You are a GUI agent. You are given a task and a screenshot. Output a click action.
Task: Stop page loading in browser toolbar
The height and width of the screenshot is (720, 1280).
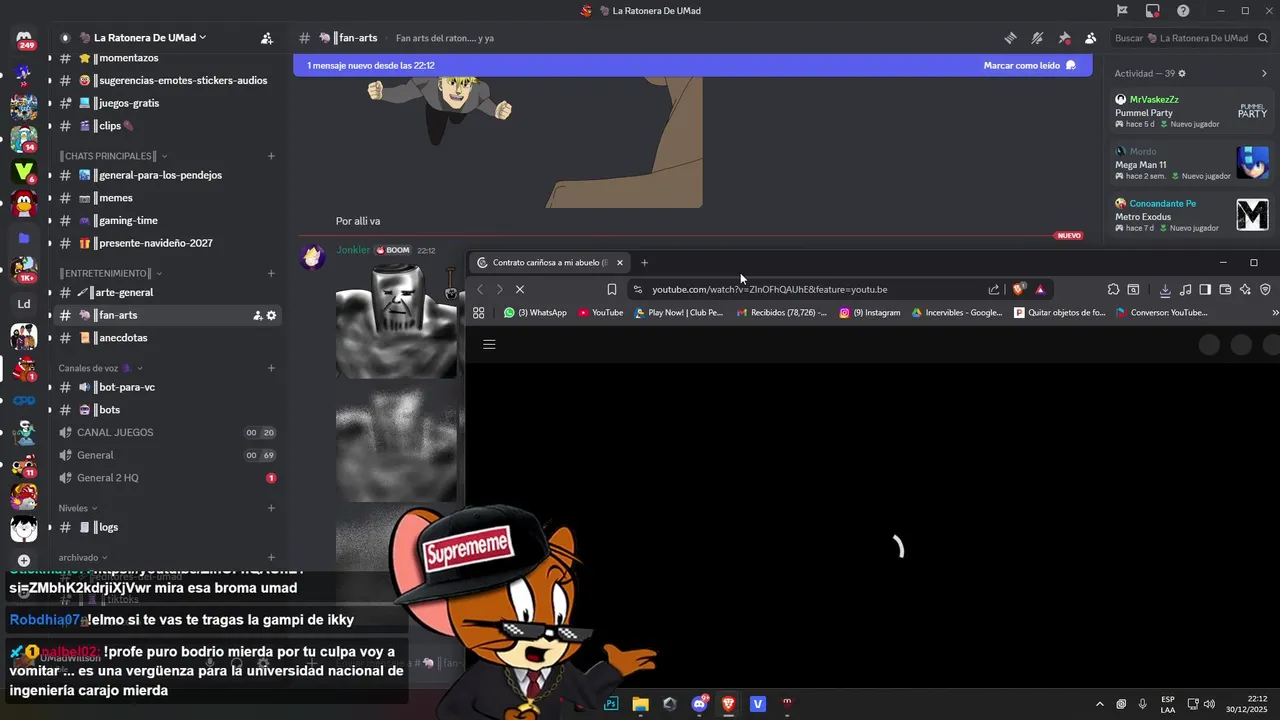coord(520,290)
